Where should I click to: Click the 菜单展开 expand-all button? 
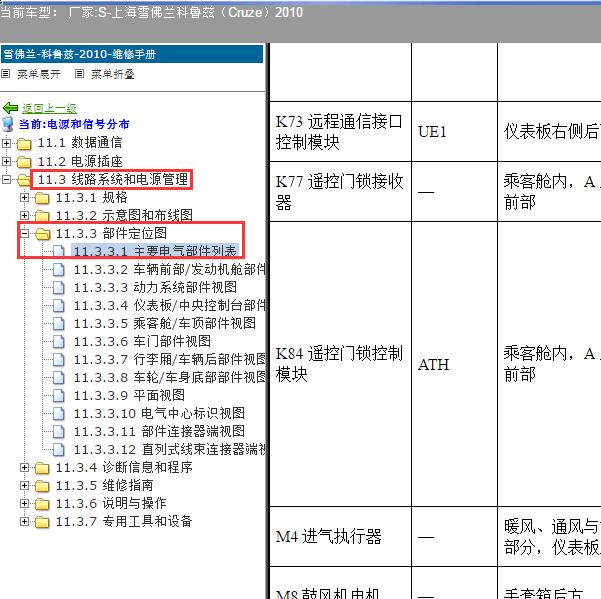tap(31, 74)
